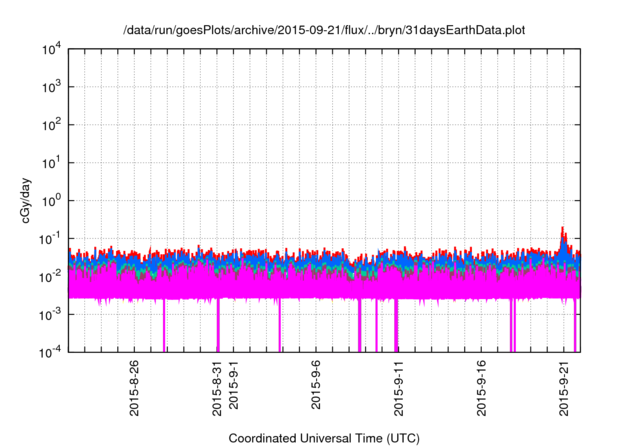Click the 10^3 y-axis tick label
The image size is (640, 448).
(52, 87)
